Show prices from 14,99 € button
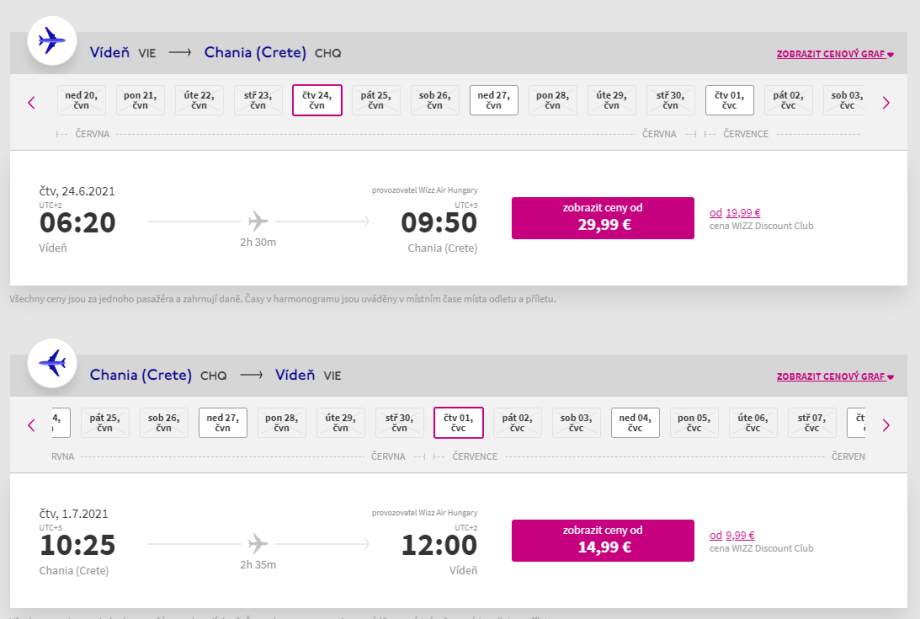Screen dimensions: 920x619 [602, 540]
